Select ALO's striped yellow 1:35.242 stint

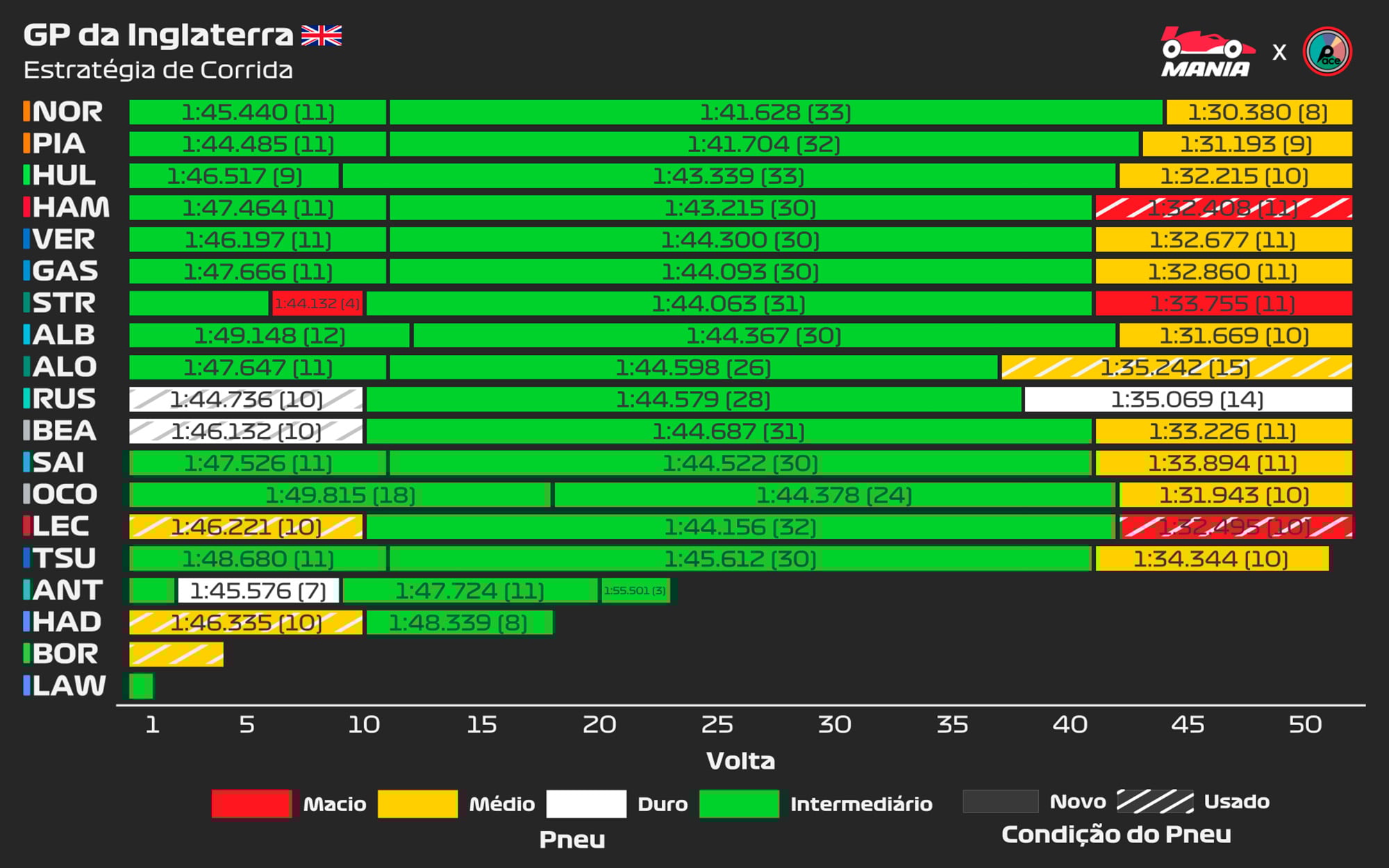pos(1176,367)
